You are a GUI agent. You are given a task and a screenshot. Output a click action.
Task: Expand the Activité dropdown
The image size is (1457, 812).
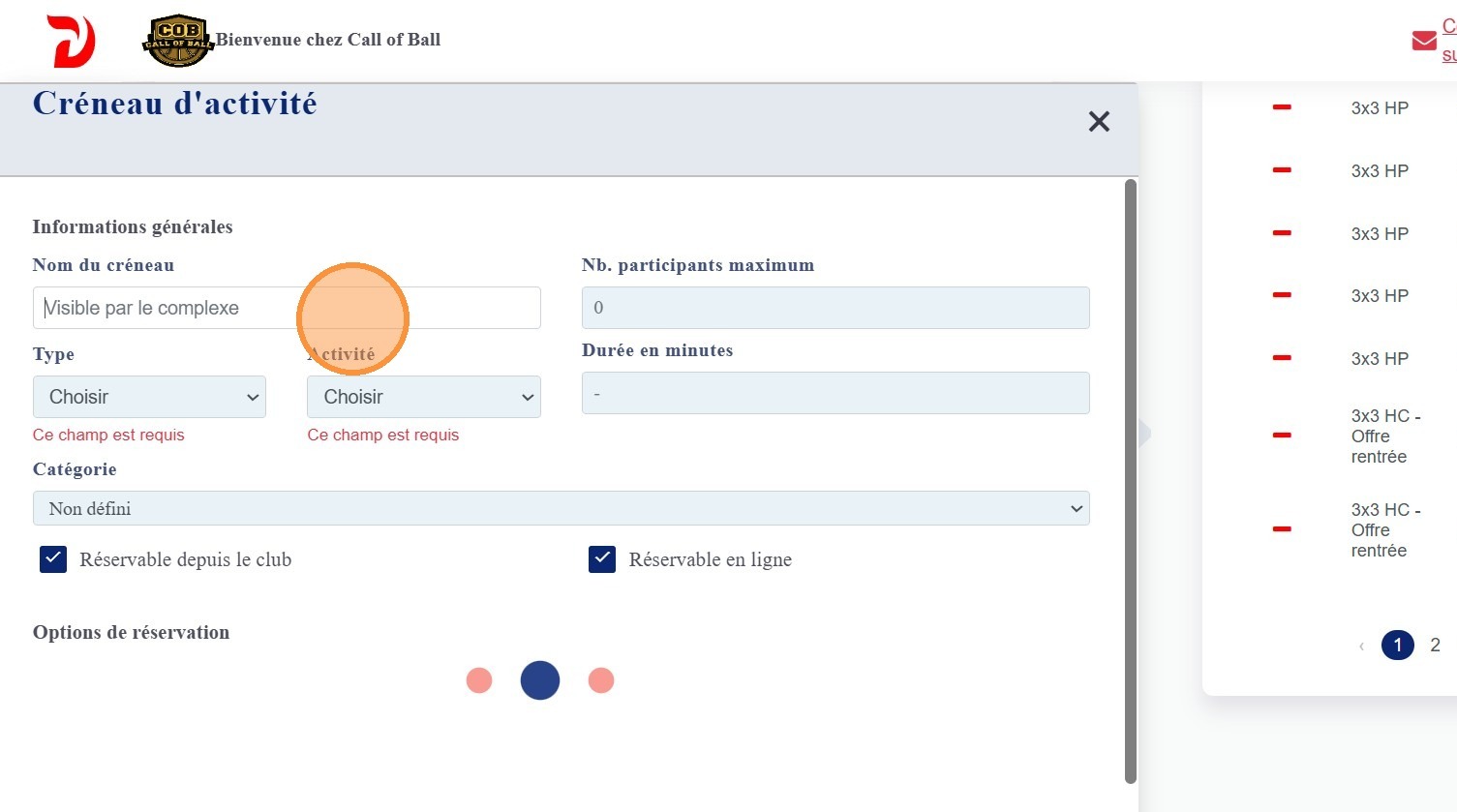click(423, 397)
